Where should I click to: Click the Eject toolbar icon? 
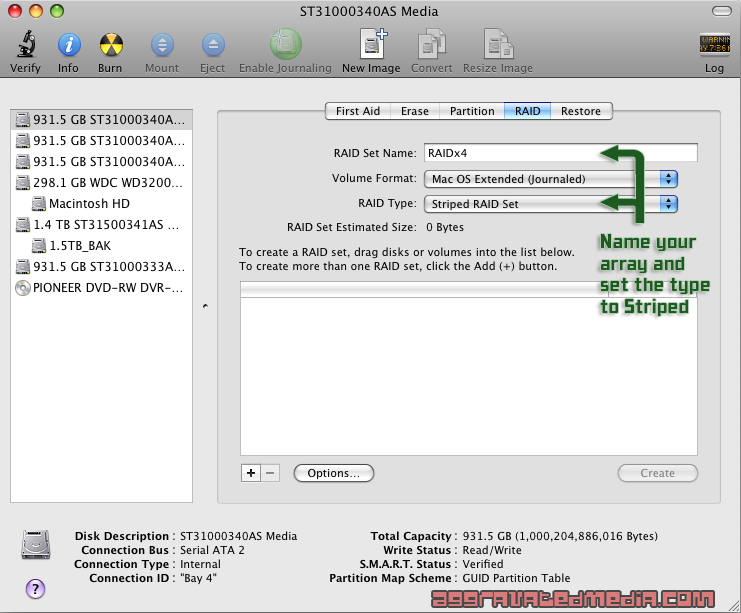[213, 45]
